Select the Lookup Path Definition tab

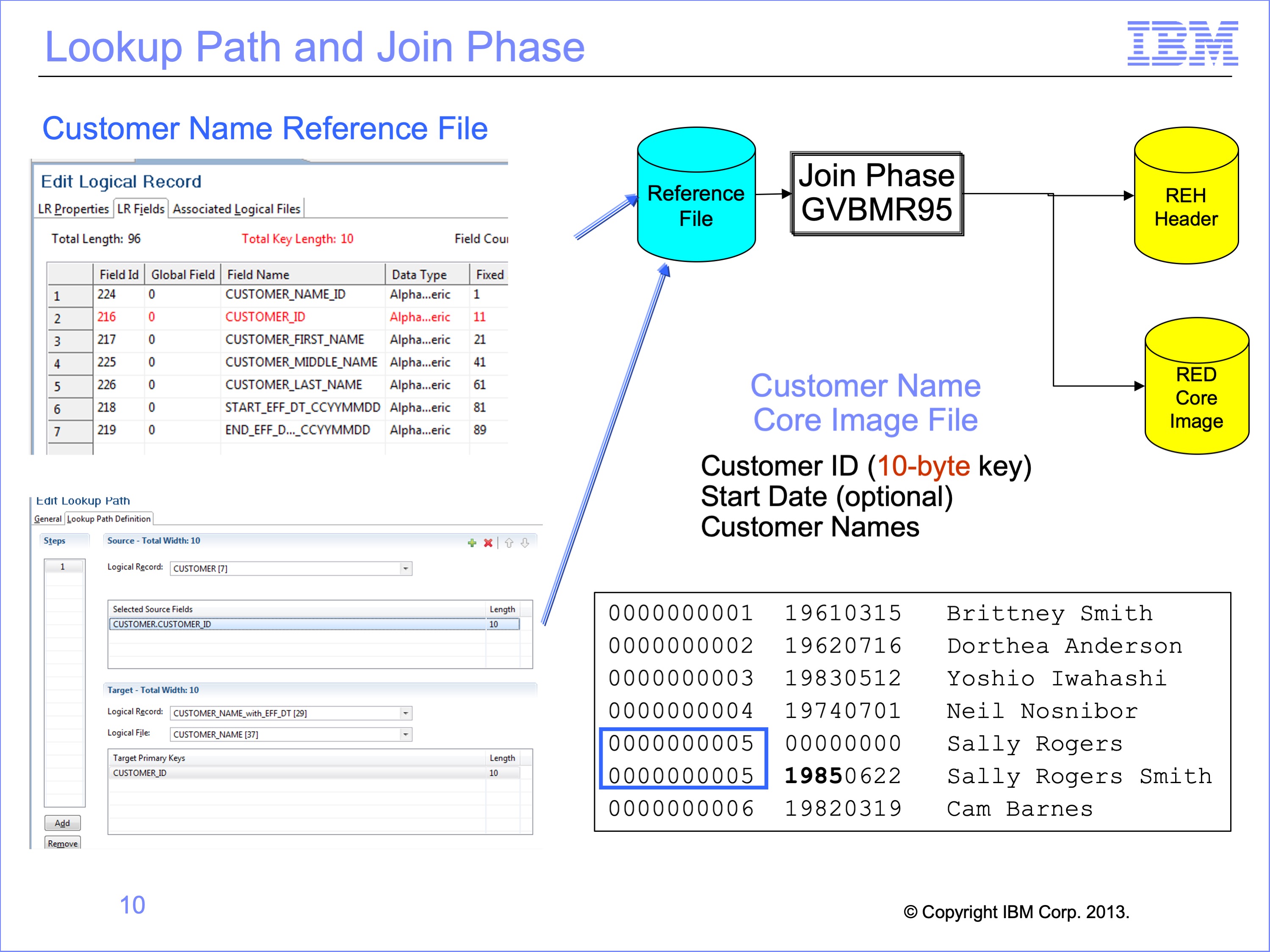(109, 519)
